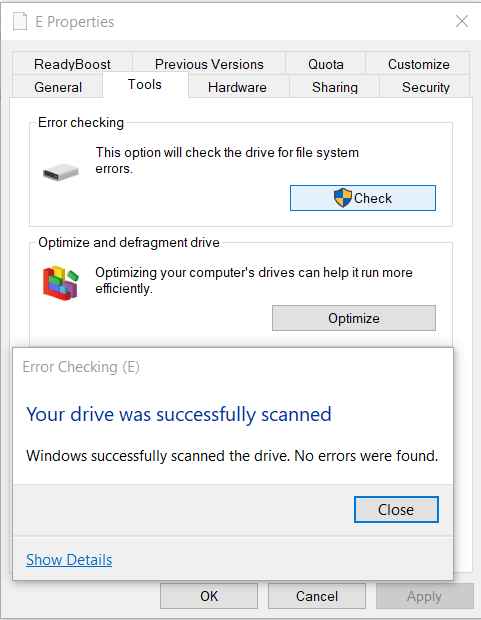This screenshot has height=620, width=481.
Task: Go to the Security tab
Action: (x=426, y=87)
